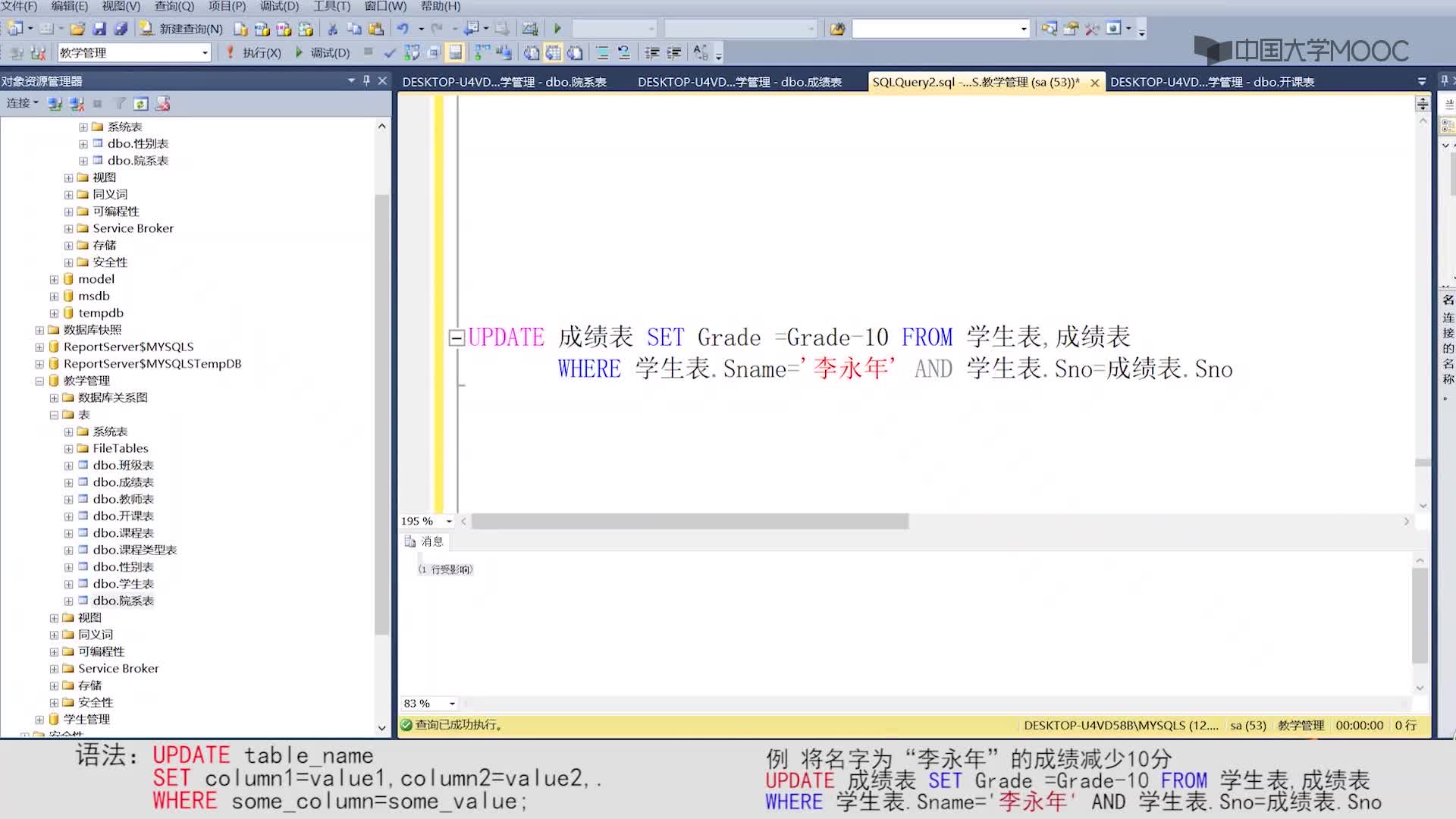Viewport: 1456px width, 819px height.
Task: Open the 教学管理 database dropdown
Action: coord(206,52)
